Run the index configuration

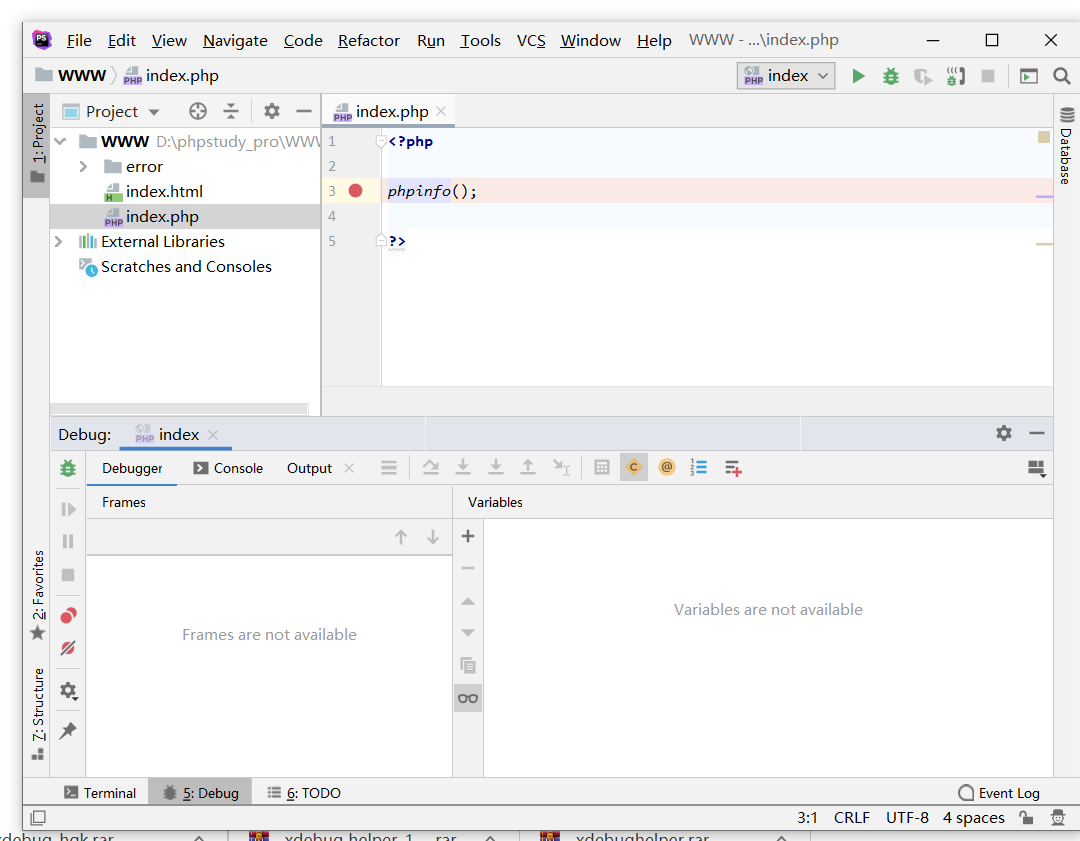tap(858, 76)
